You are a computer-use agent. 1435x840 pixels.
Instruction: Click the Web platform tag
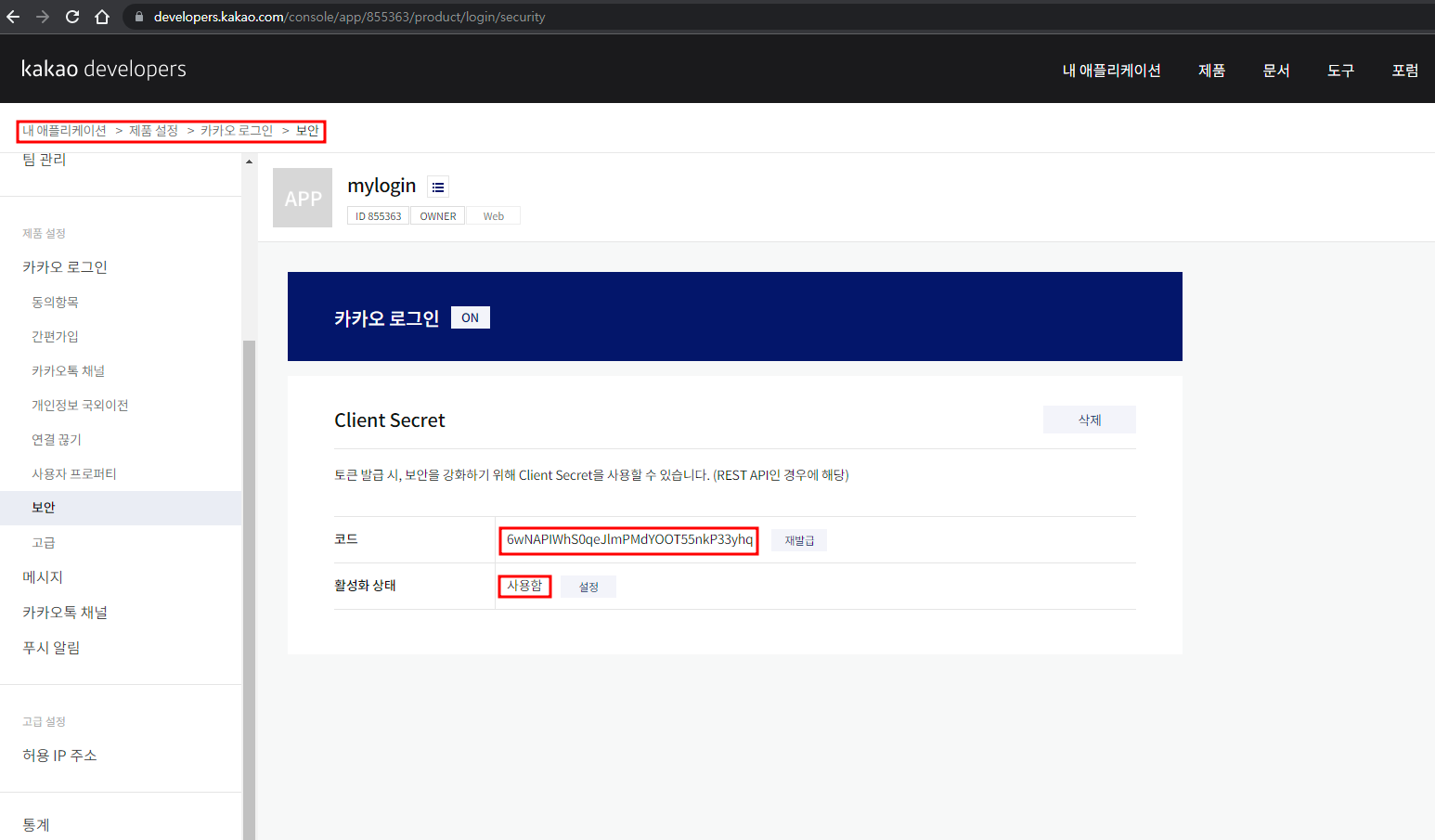click(494, 216)
